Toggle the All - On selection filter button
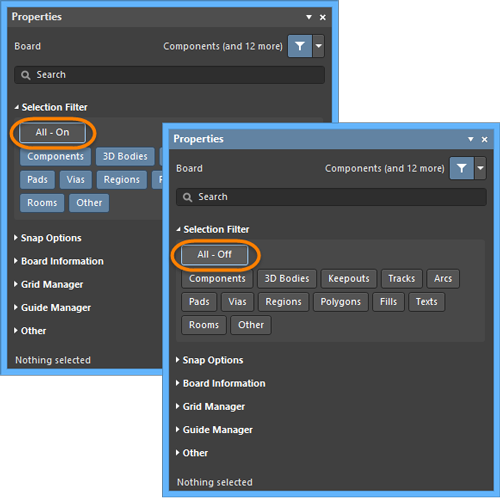This screenshot has height=498, width=500. point(52,132)
